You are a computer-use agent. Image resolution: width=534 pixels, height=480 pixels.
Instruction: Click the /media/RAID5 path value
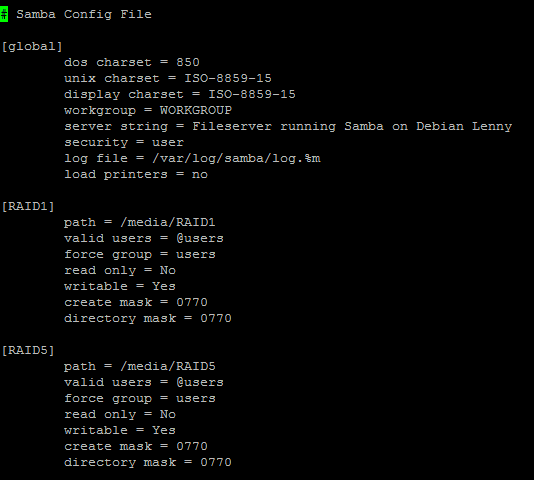coord(168,367)
